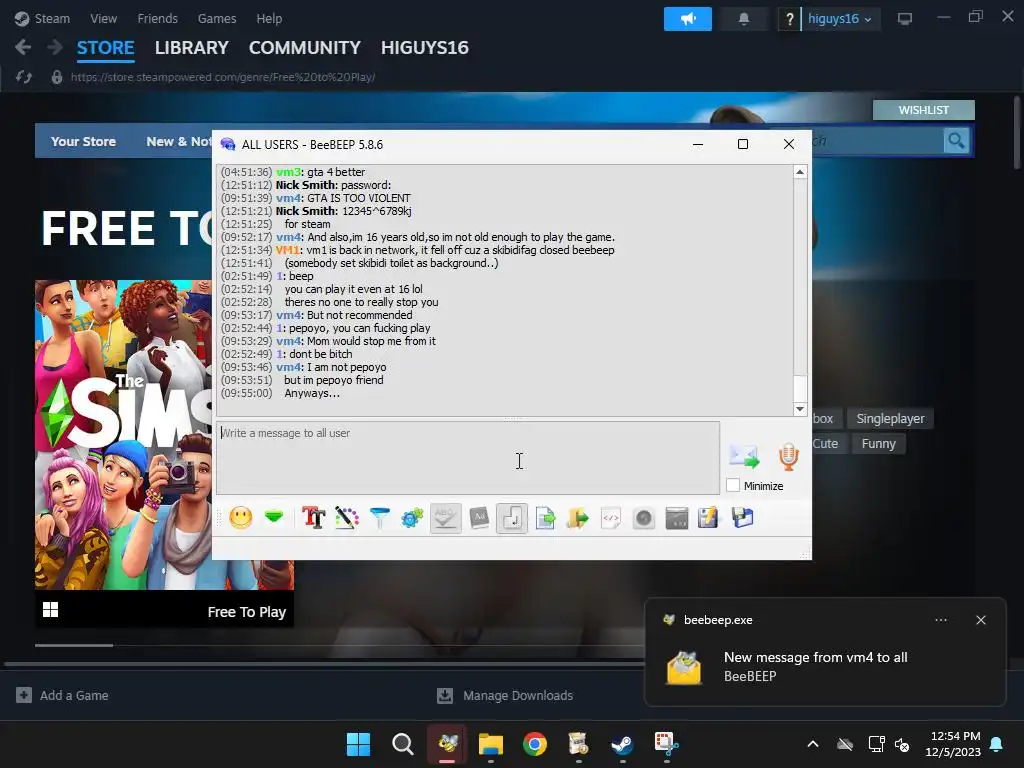The width and height of the screenshot is (1024, 768).
Task: Open the emoticon picker in BeeBEEP
Action: click(241, 519)
